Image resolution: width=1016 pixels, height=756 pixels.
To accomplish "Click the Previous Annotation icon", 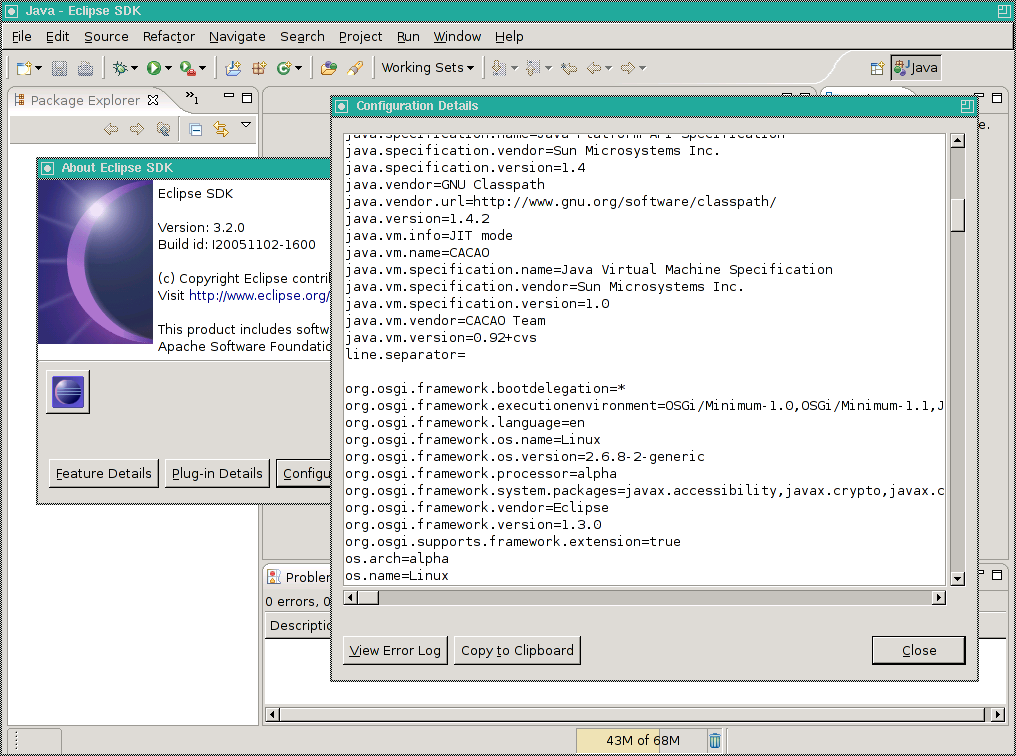I will pos(533,68).
